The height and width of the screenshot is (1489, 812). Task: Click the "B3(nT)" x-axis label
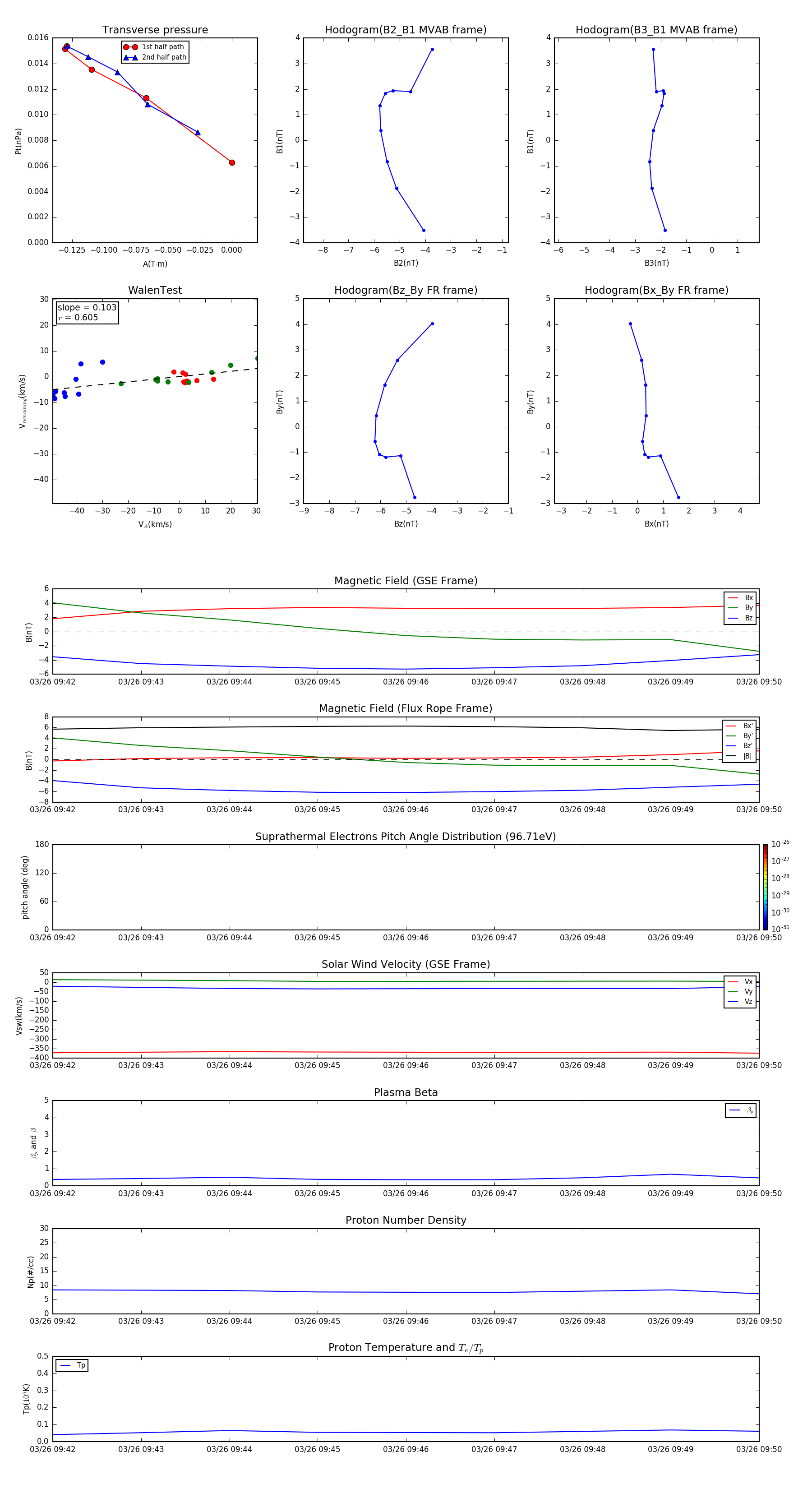[656, 263]
